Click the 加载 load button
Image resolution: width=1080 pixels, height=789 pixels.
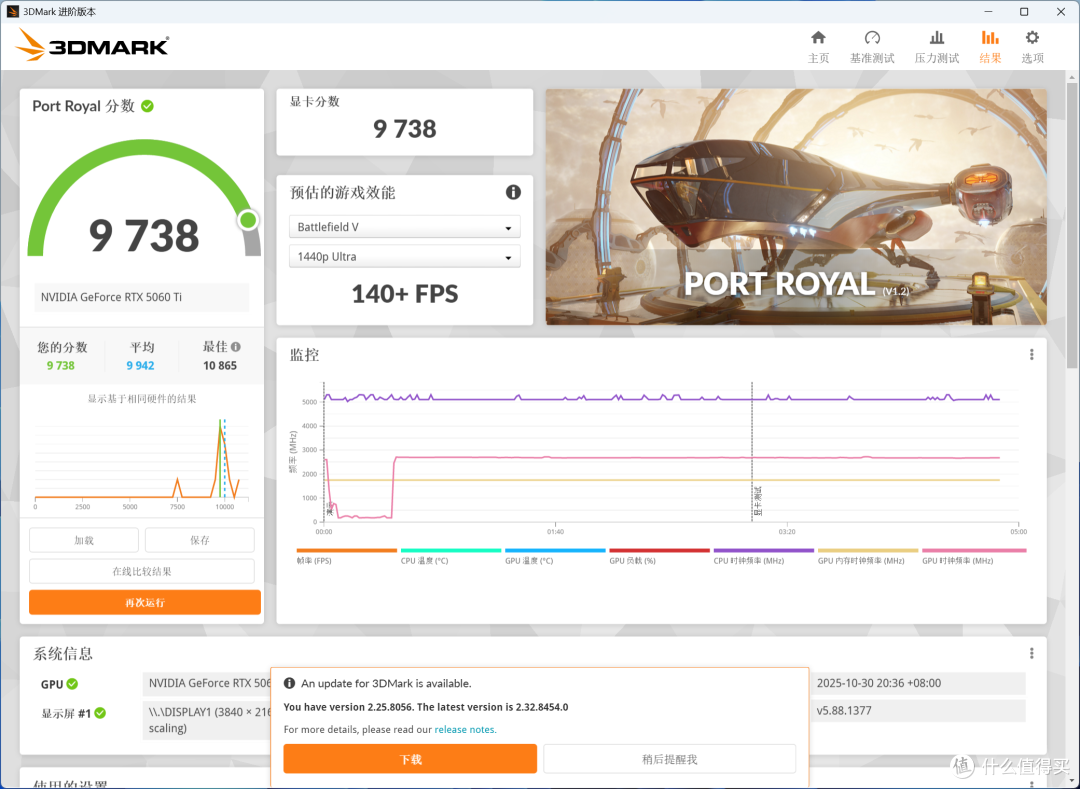click(84, 540)
